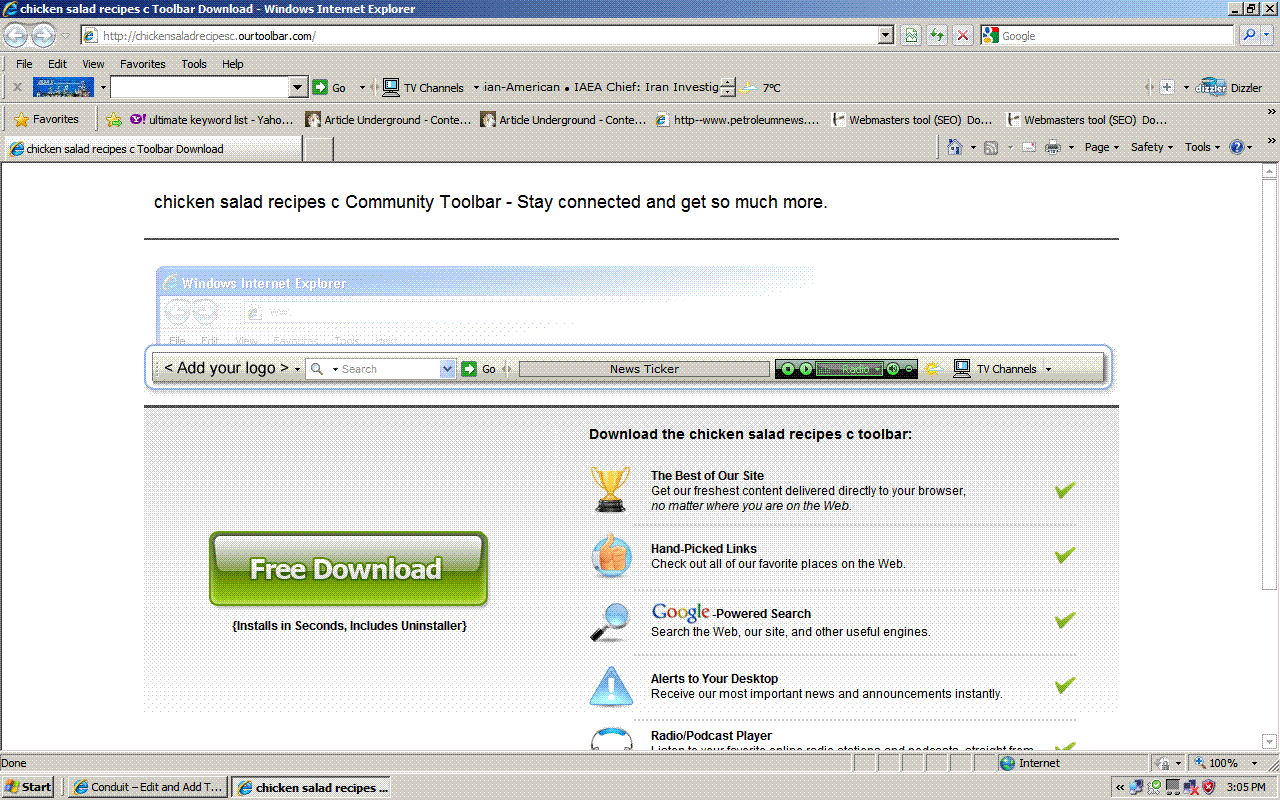Open the command bar Tools dropdown
This screenshot has height=800, width=1280.
(x=1203, y=147)
